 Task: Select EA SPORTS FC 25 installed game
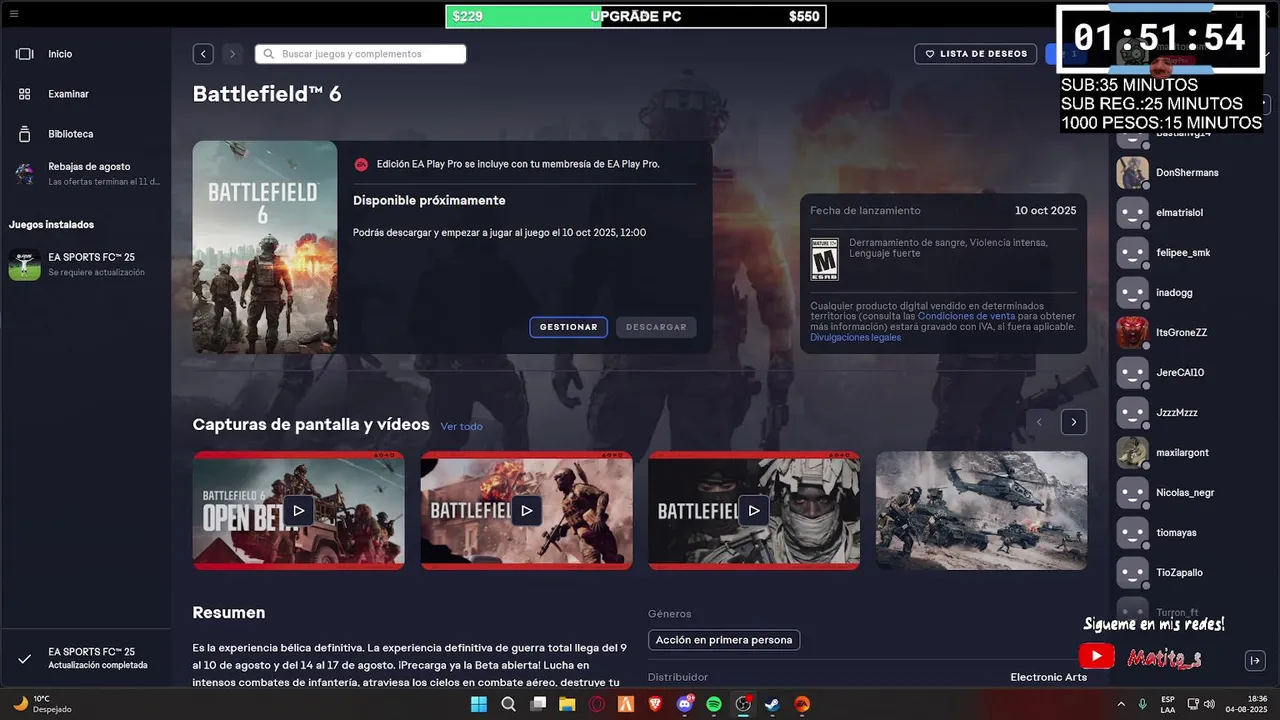88,265
